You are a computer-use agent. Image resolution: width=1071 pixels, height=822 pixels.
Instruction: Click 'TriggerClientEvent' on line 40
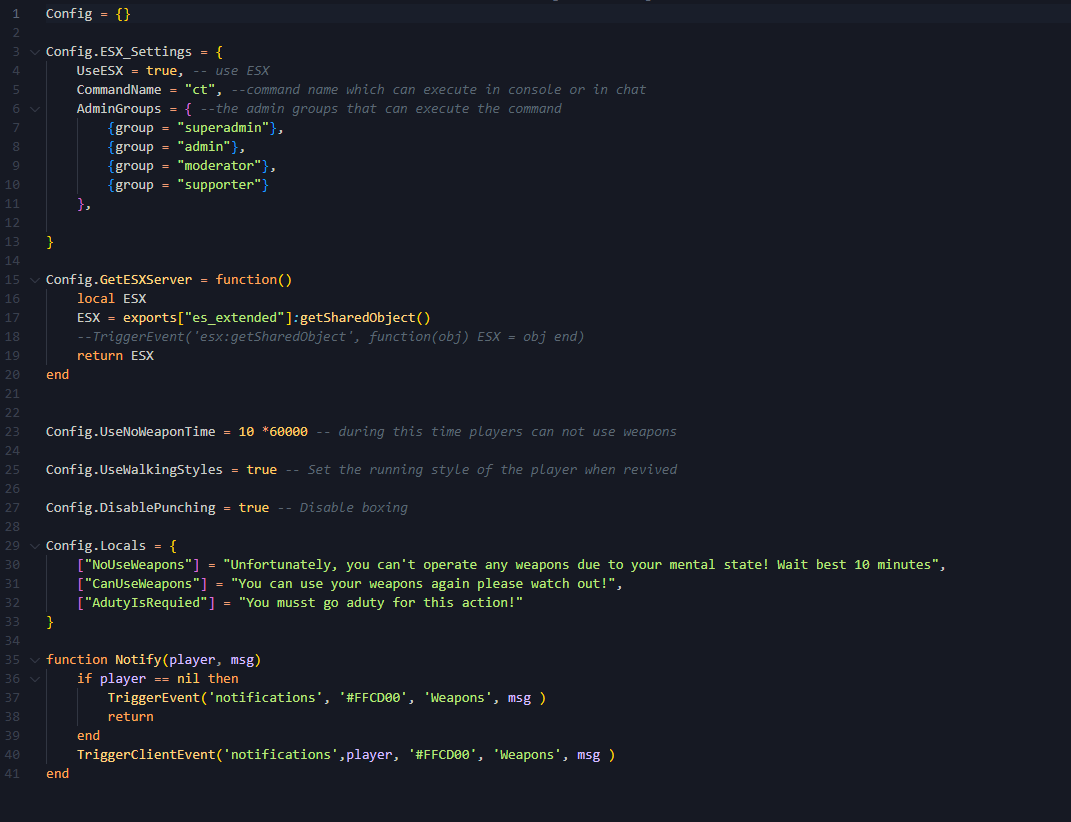pos(146,755)
